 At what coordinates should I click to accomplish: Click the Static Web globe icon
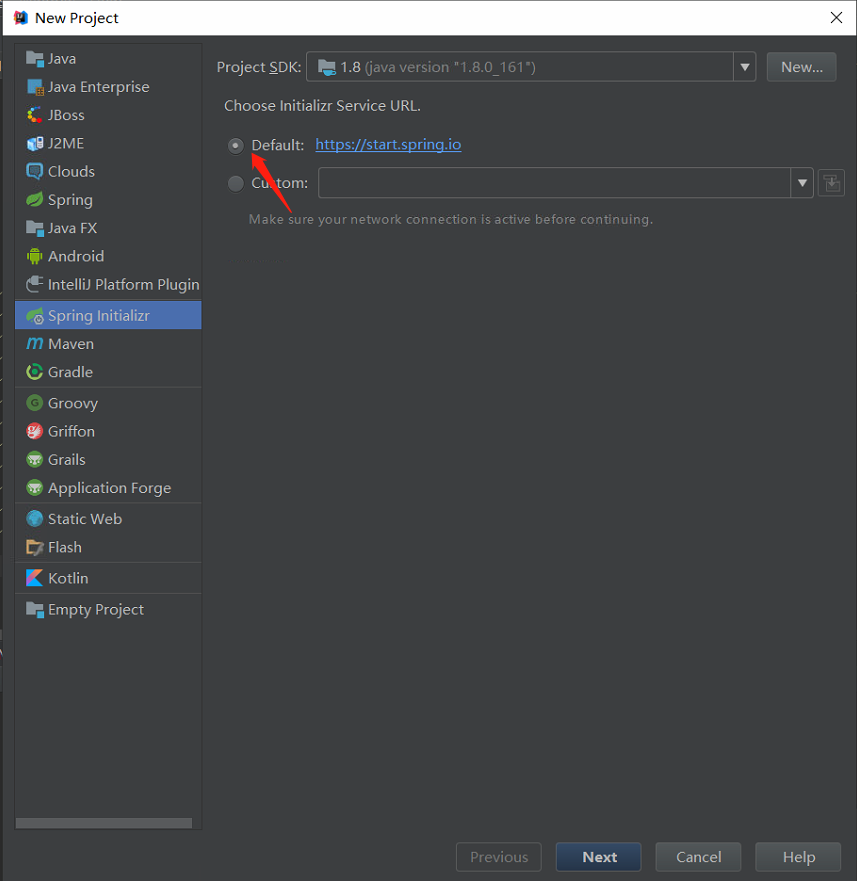[x=34, y=519]
